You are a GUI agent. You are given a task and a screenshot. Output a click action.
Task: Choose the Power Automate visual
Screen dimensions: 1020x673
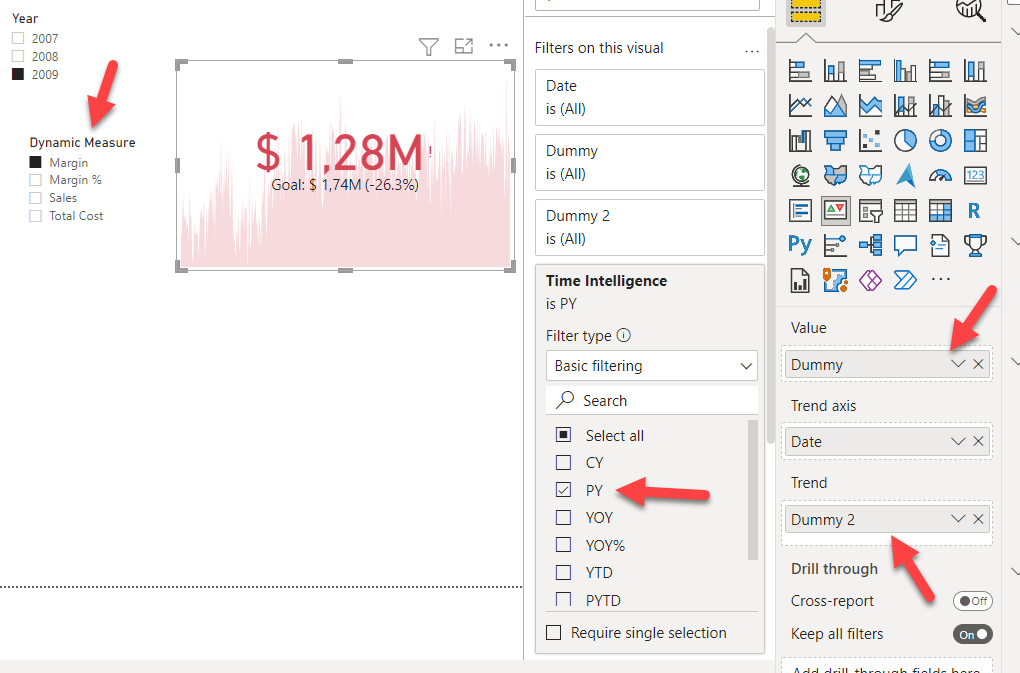[906, 280]
